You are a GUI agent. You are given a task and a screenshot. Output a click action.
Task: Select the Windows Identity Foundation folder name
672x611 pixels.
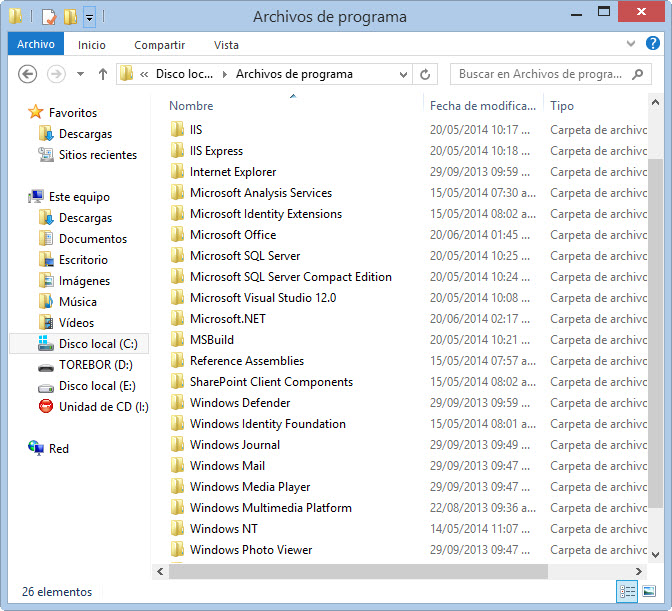268,424
